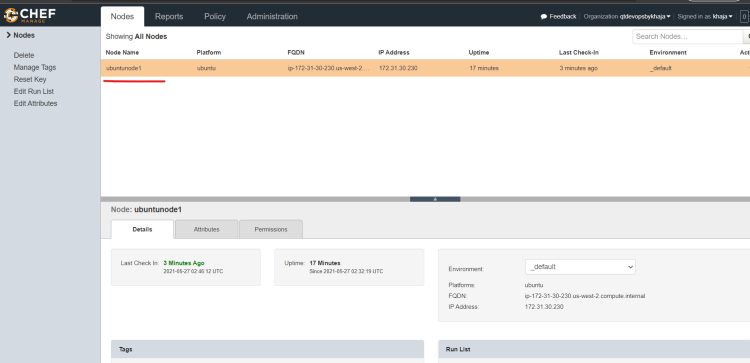Click the notifications counter box at top right
The height and width of the screenshot is (363, 750).
point(744,16)
